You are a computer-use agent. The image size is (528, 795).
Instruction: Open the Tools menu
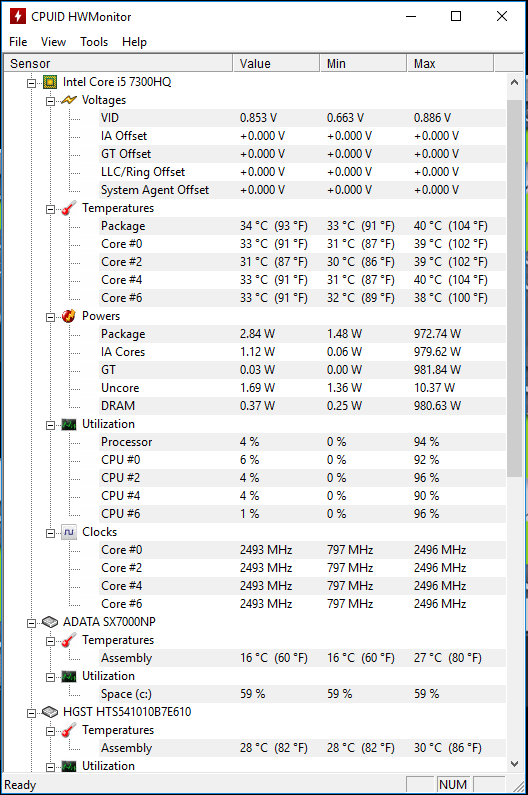pos(94,42)
